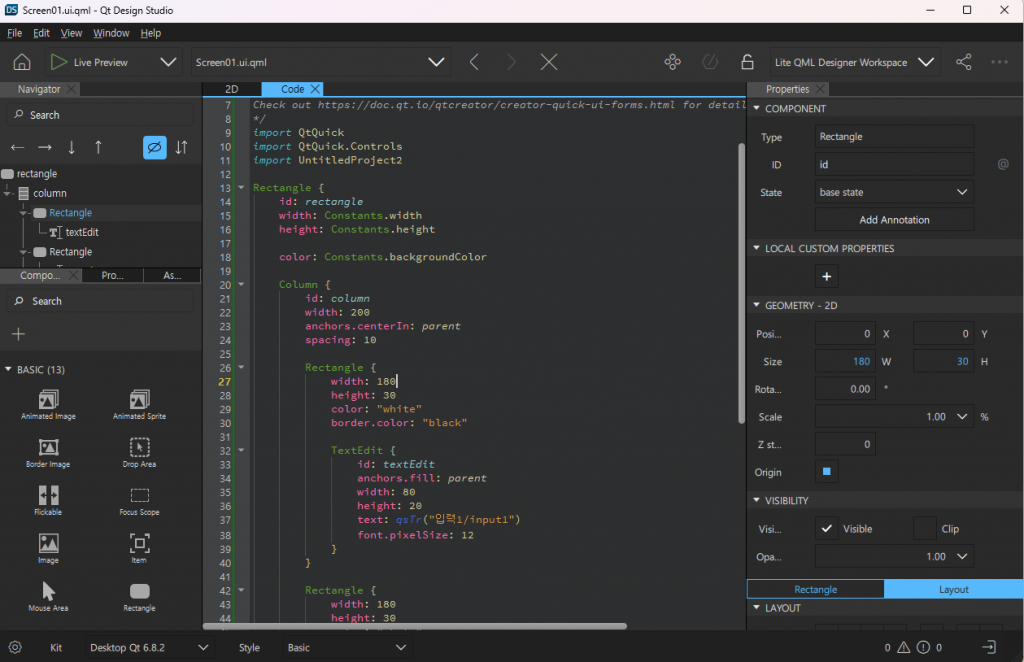Toggle the Visible checkbox
Screen dimensions: 1024x662
click(x=826, y=528)
